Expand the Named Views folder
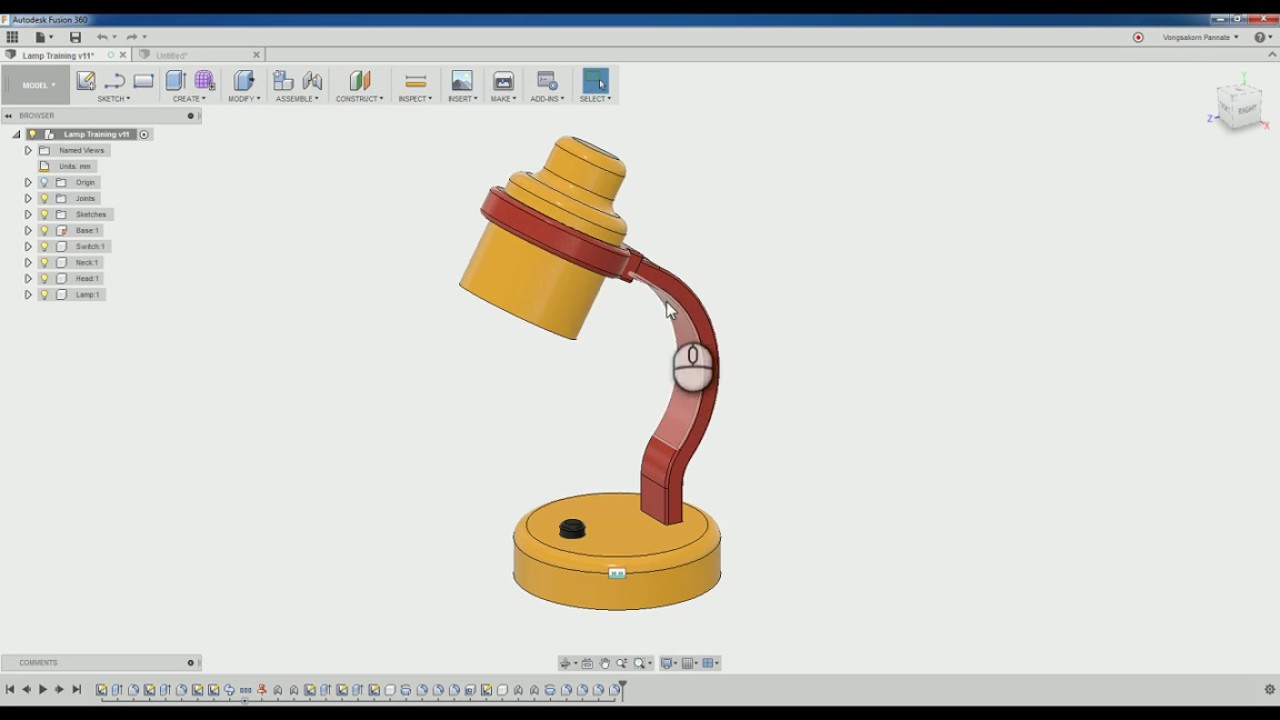Screen dimensions: 1280x720 coord(28,150)
